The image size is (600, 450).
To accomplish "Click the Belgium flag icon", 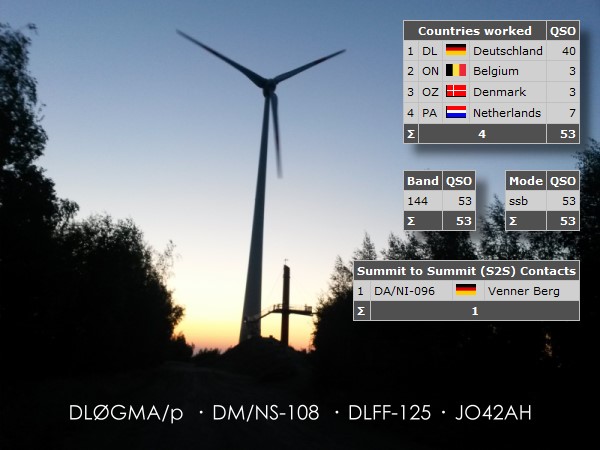I will click(x=456, y=72).
